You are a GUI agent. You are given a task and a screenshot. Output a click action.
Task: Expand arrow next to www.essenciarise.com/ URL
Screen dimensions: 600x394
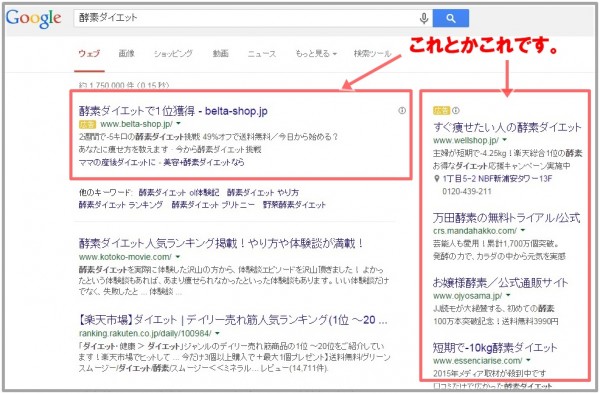[528, 360]
